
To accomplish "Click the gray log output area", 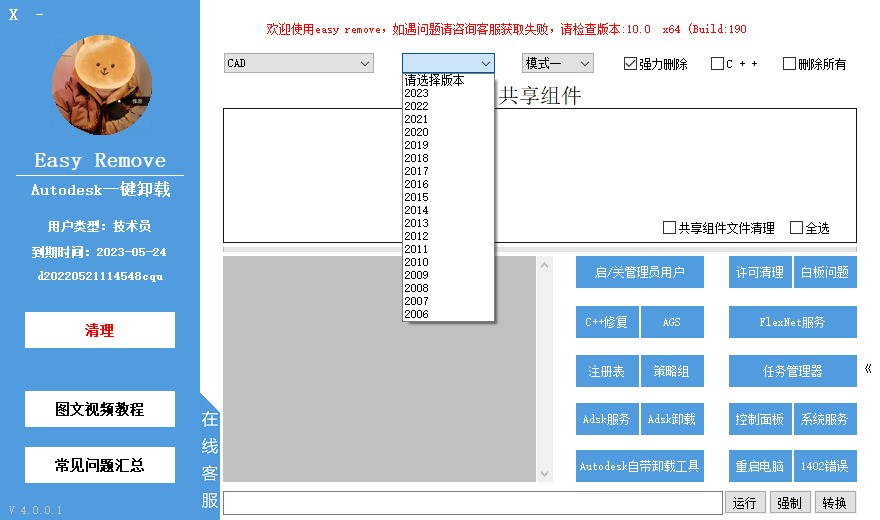I will [x=379, y=369].
